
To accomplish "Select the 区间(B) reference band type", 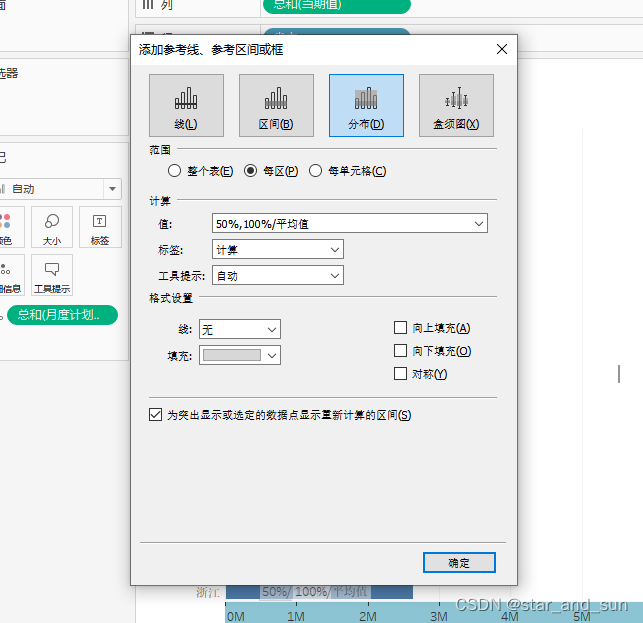I will point(276,105).
